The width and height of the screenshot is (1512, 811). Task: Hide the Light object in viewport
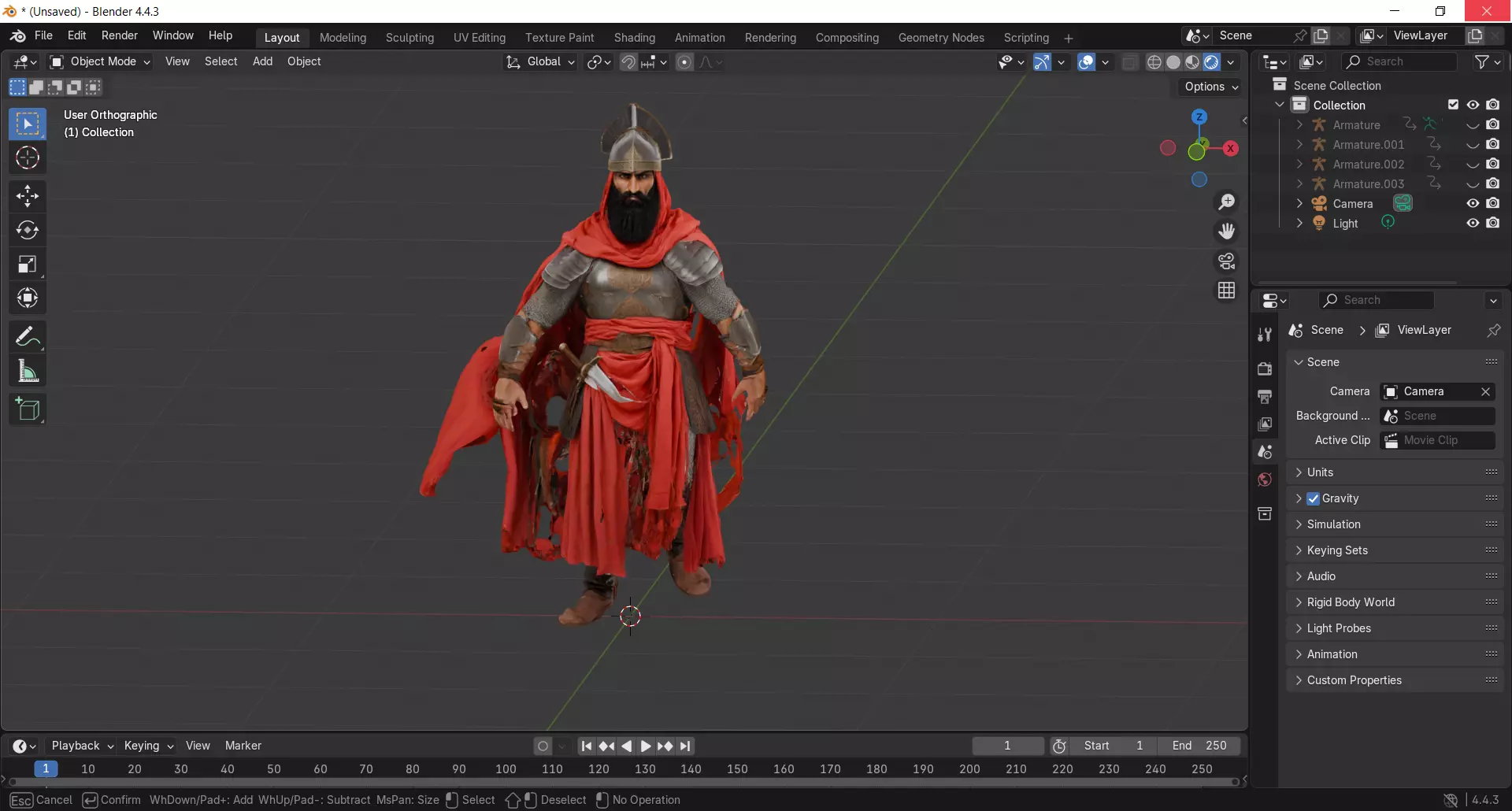tap(1473, 223)
